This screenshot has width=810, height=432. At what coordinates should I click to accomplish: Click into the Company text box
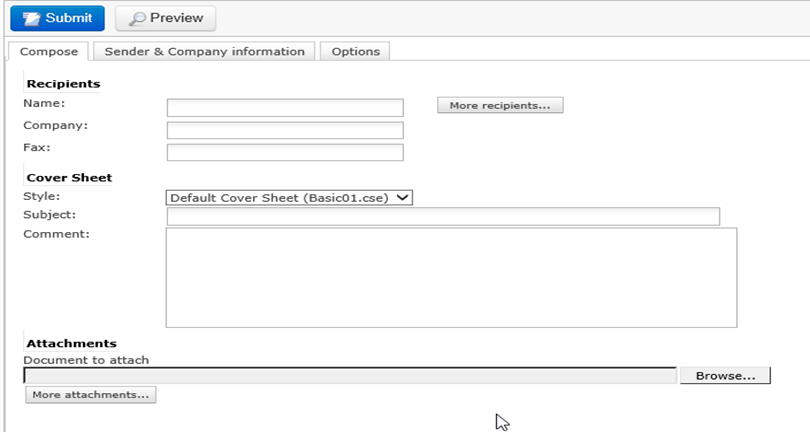point(285,130)
